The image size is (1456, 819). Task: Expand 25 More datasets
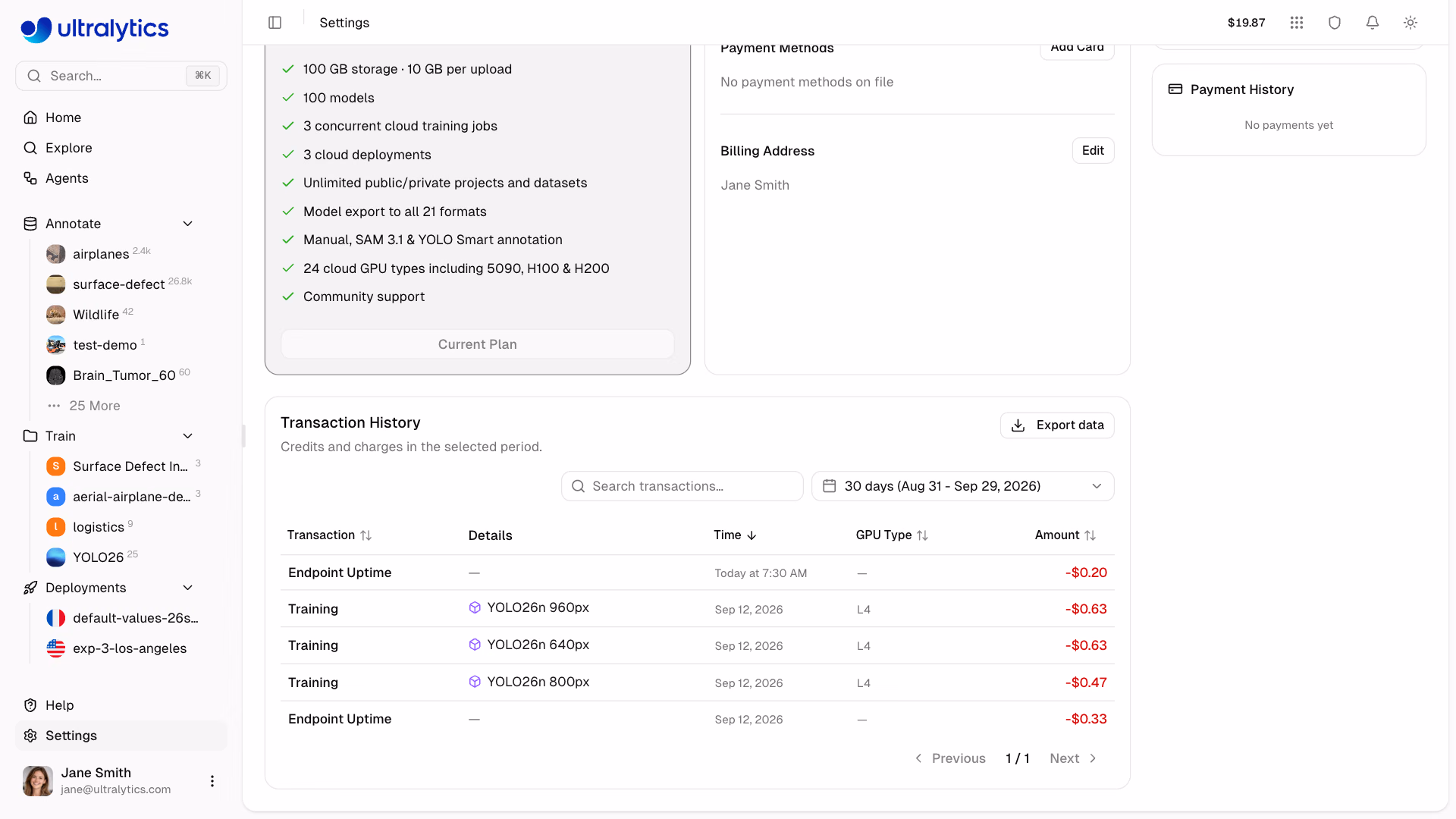[95, 406]
